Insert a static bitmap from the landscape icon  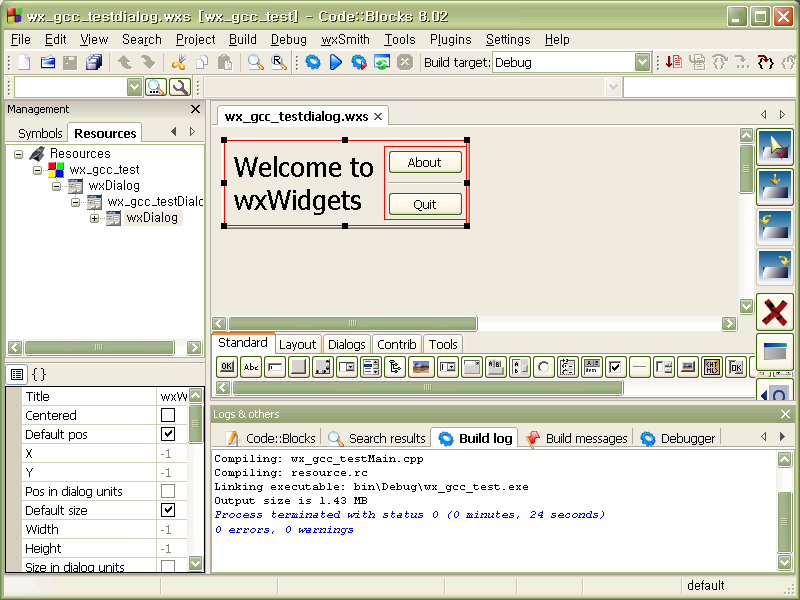[420, 367]
